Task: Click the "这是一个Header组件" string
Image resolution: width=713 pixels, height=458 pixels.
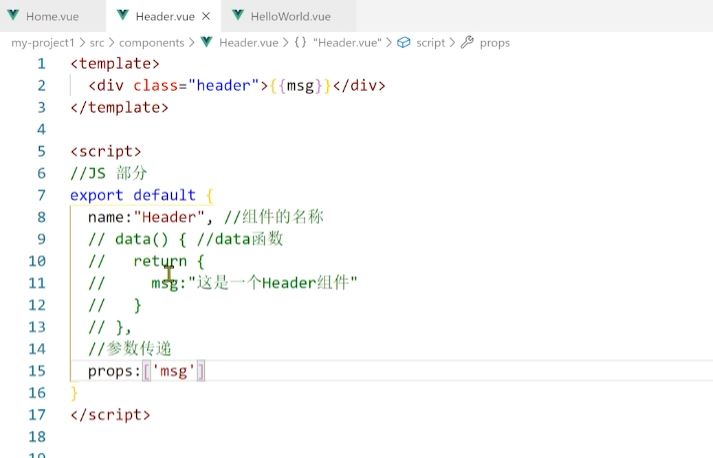Action: [x=273, y=283]
